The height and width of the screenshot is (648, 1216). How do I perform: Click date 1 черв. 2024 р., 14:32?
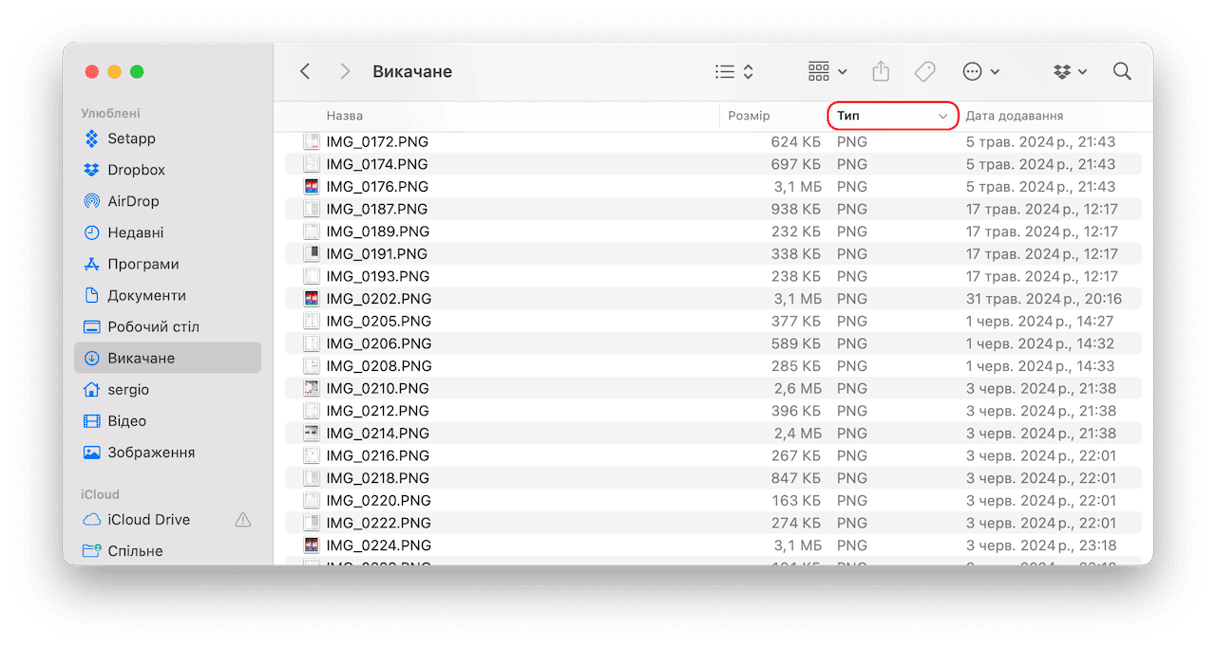(x=1040, y=344)
